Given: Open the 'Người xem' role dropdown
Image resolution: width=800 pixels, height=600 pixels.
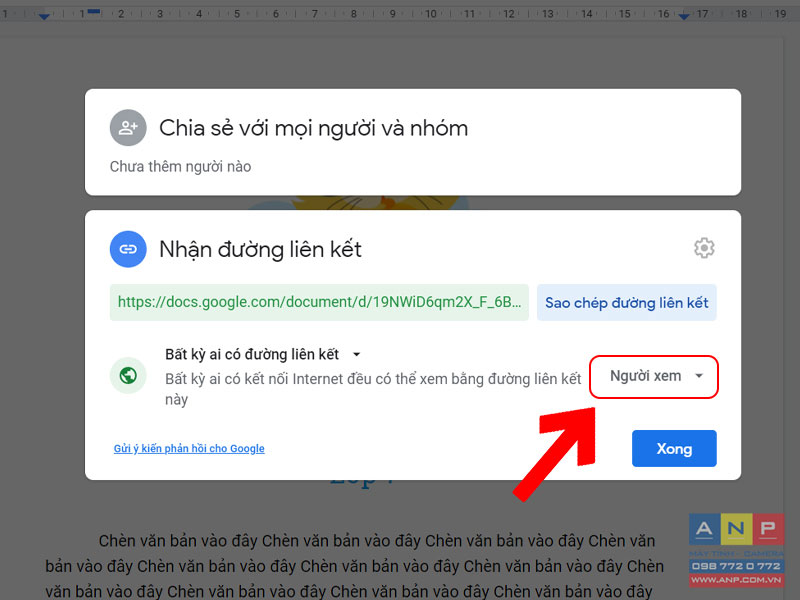Looking at the screenshot, I should pyautogui.click(x=654, y=377).
